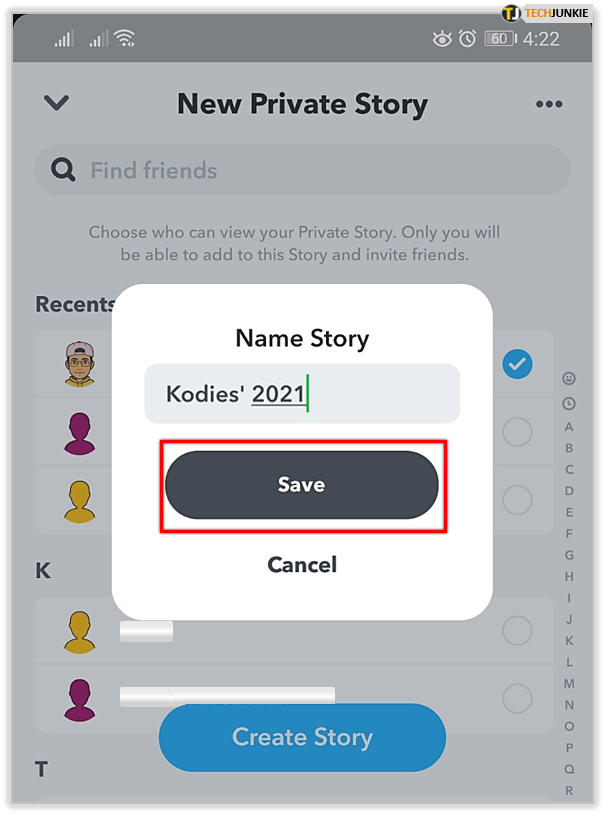The image size is (605, 815).
Task: Tap the Bitmoji avatar with cap
Action: point(79,364)
